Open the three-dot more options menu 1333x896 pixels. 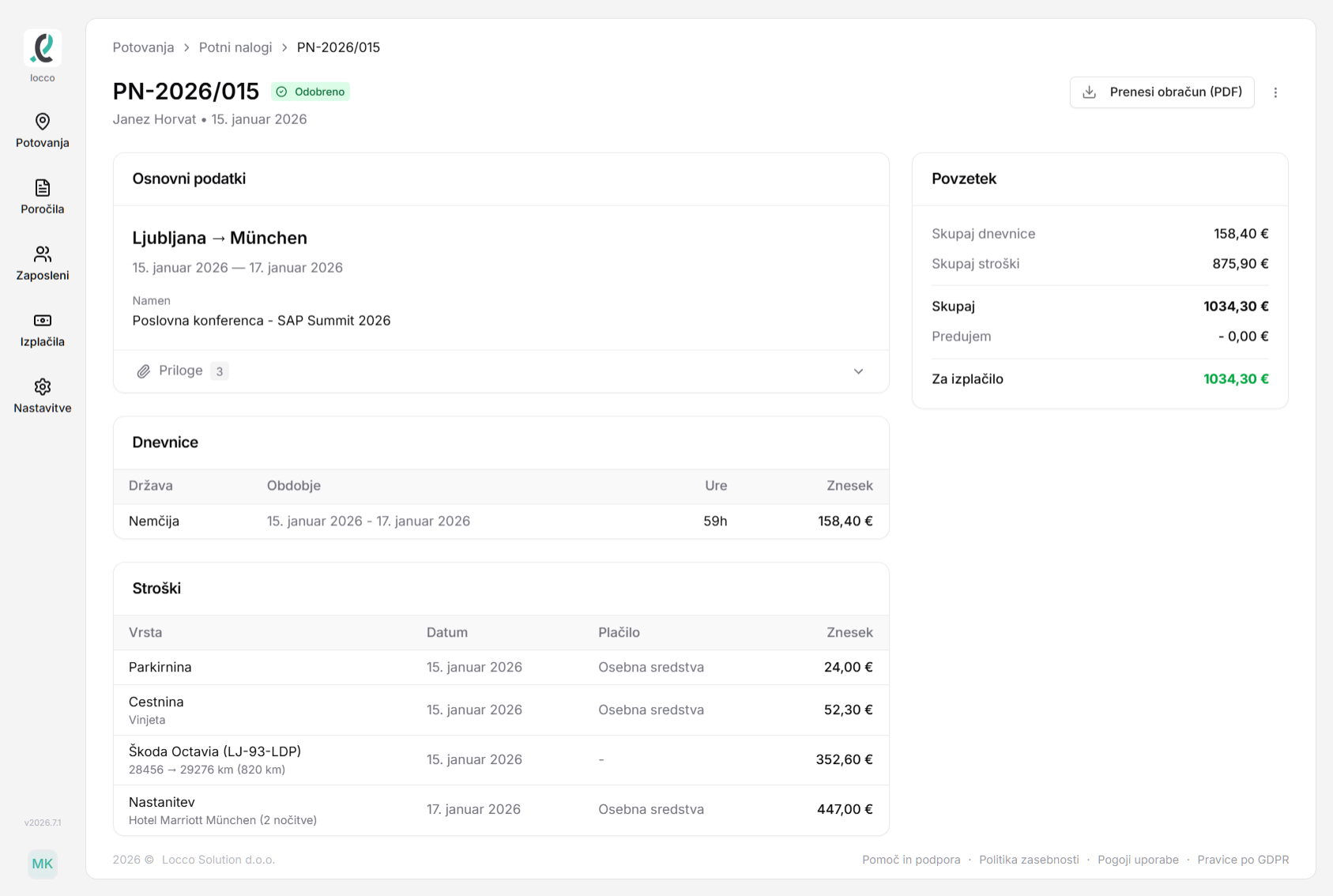1275,92
